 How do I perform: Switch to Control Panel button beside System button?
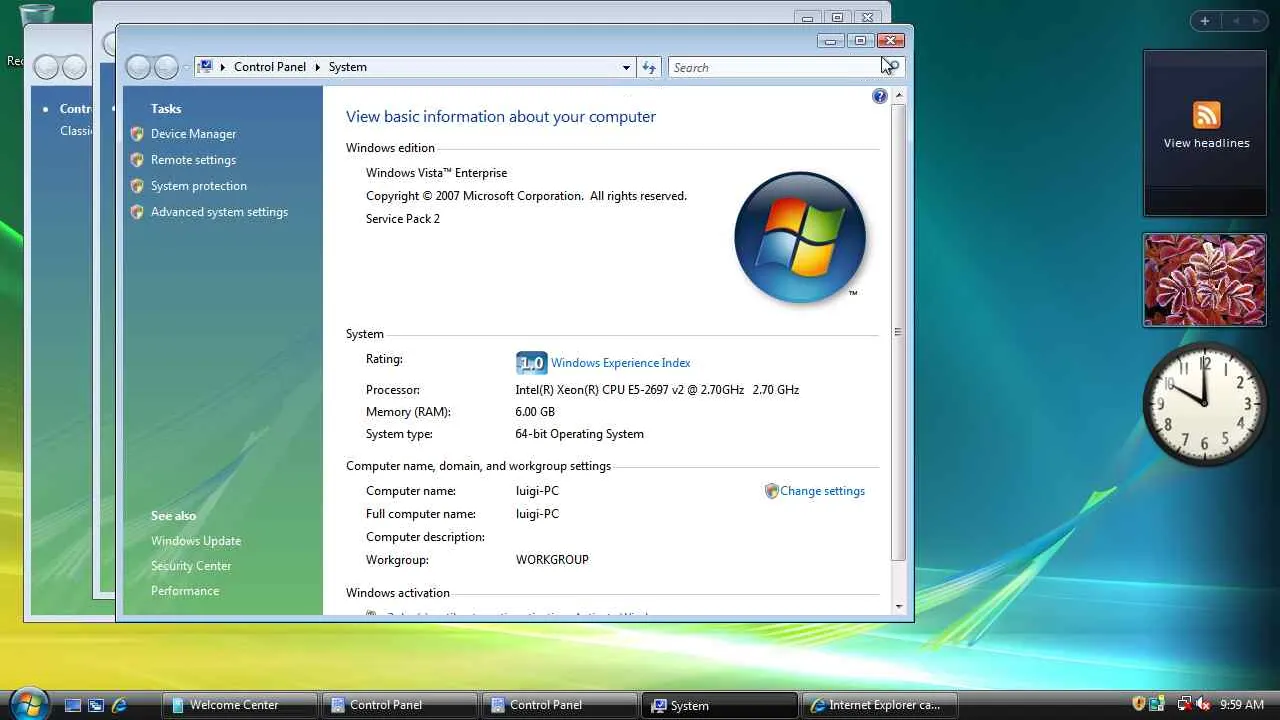(559, 705)
